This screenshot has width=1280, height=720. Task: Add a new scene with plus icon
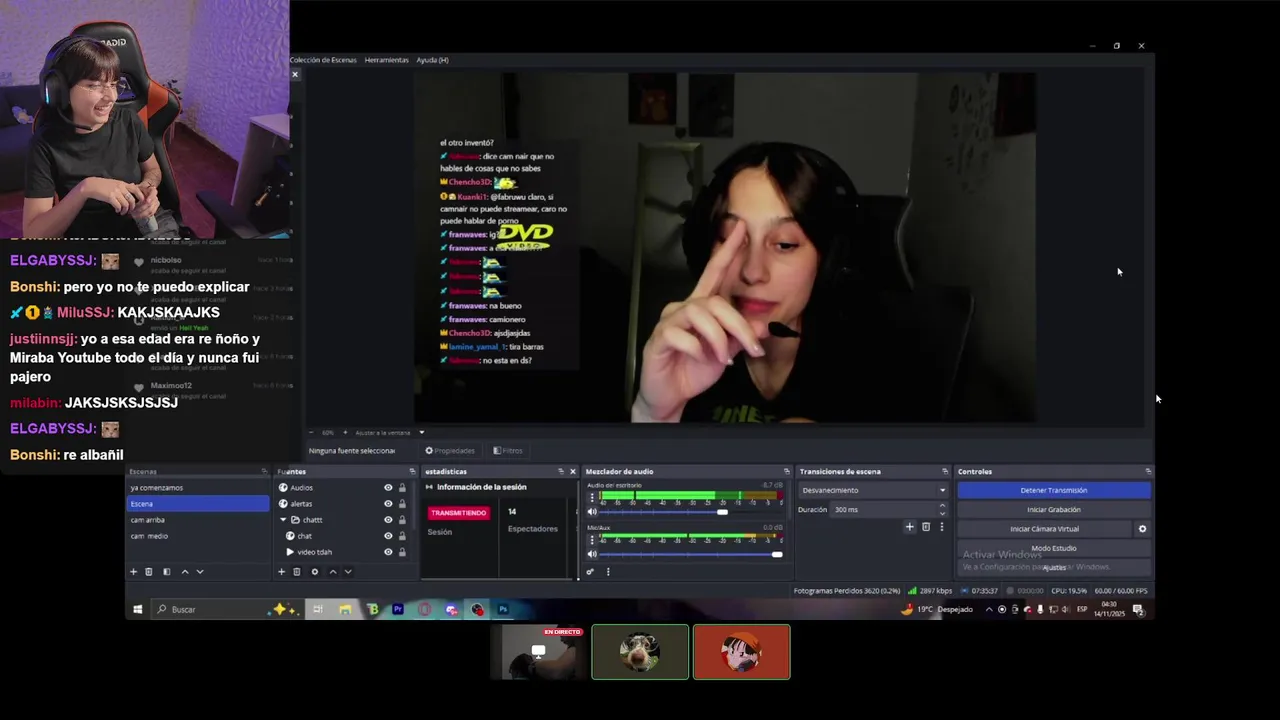[133, 572]
